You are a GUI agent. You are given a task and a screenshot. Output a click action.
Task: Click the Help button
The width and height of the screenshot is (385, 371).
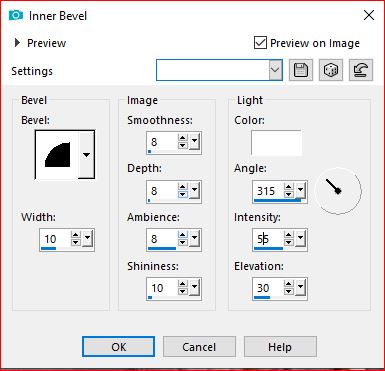[x=280, y=347]
